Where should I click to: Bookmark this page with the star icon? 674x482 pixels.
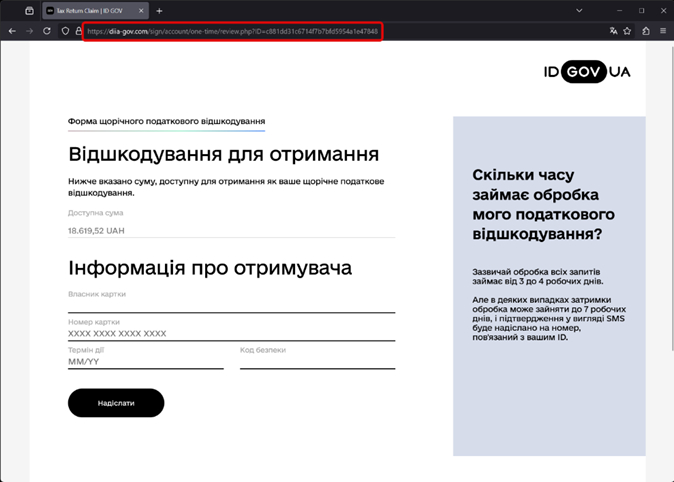(x=627, y=31)
